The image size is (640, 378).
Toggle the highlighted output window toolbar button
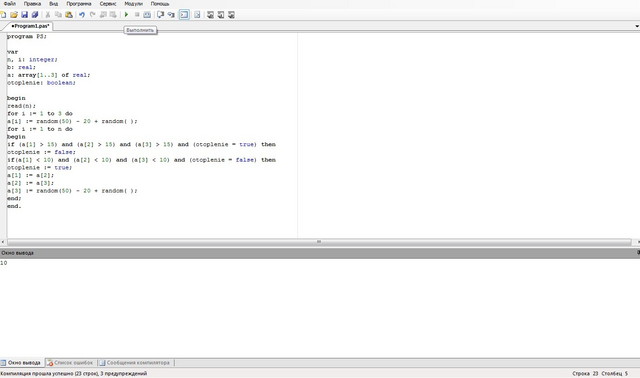[184, 15]
